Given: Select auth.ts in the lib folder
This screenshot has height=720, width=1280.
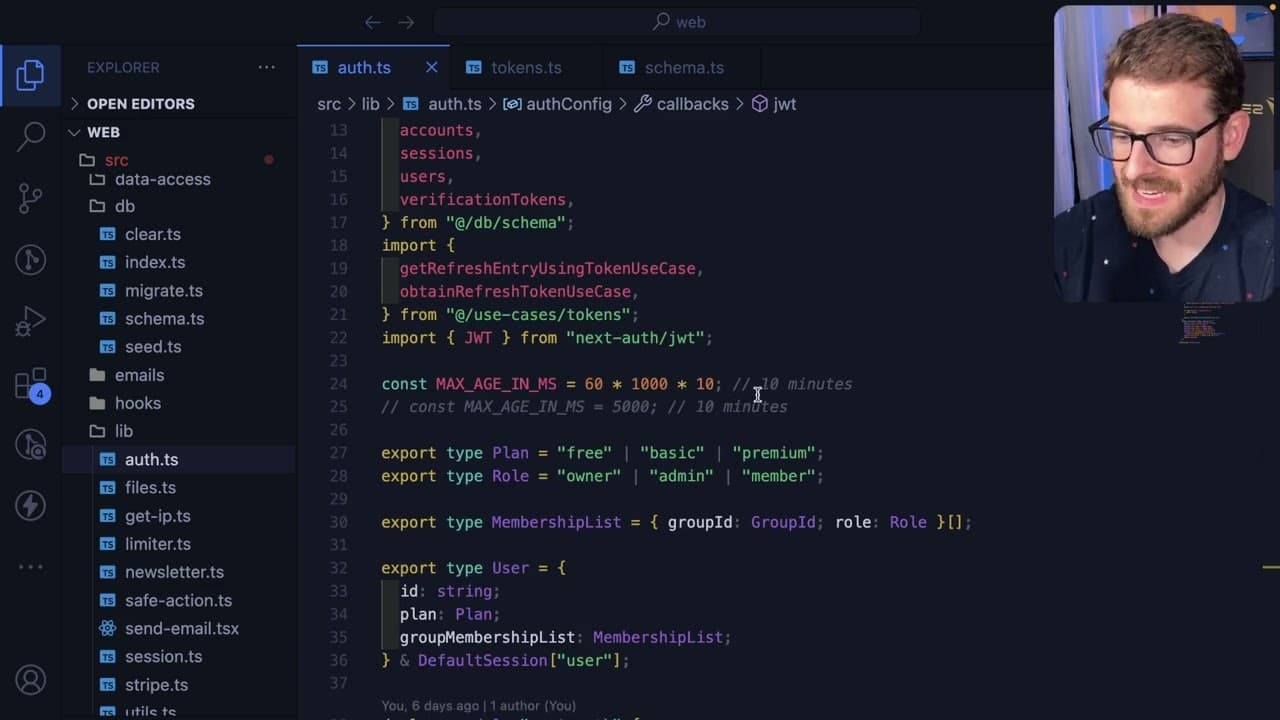Looking at the screenshot, I should pos(151,460).
